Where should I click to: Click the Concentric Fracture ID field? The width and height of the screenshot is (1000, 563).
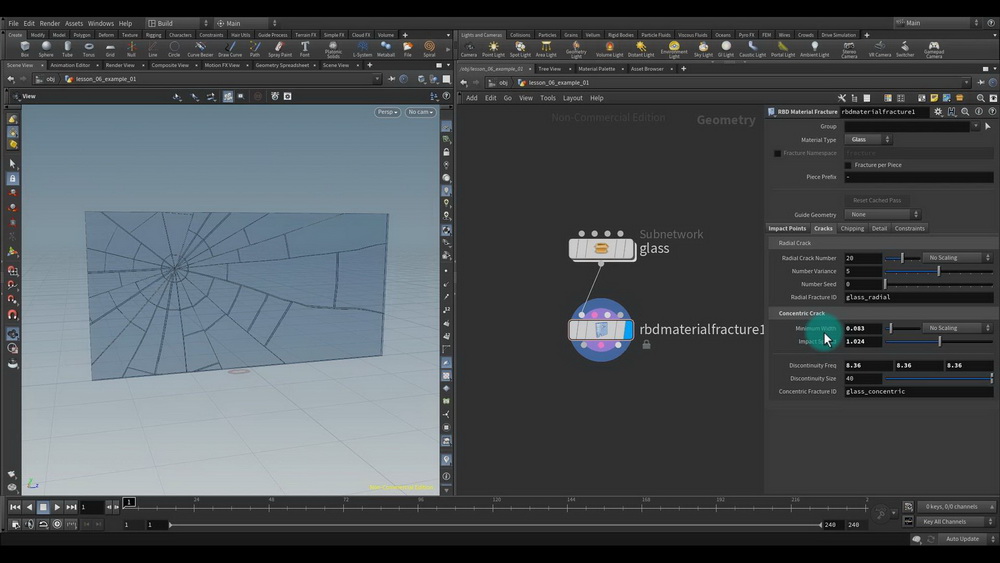[918, 391]
